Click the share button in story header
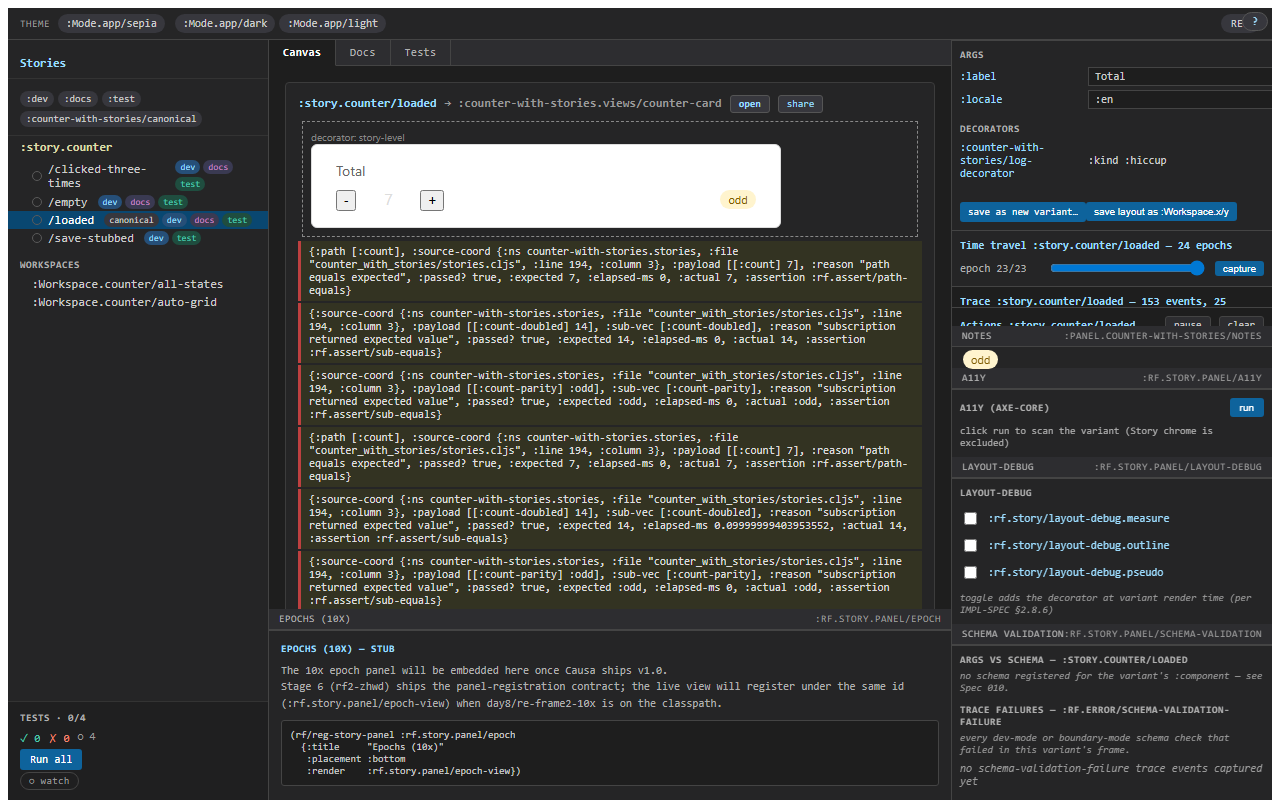1280x800 pixels. click(800, 104)
